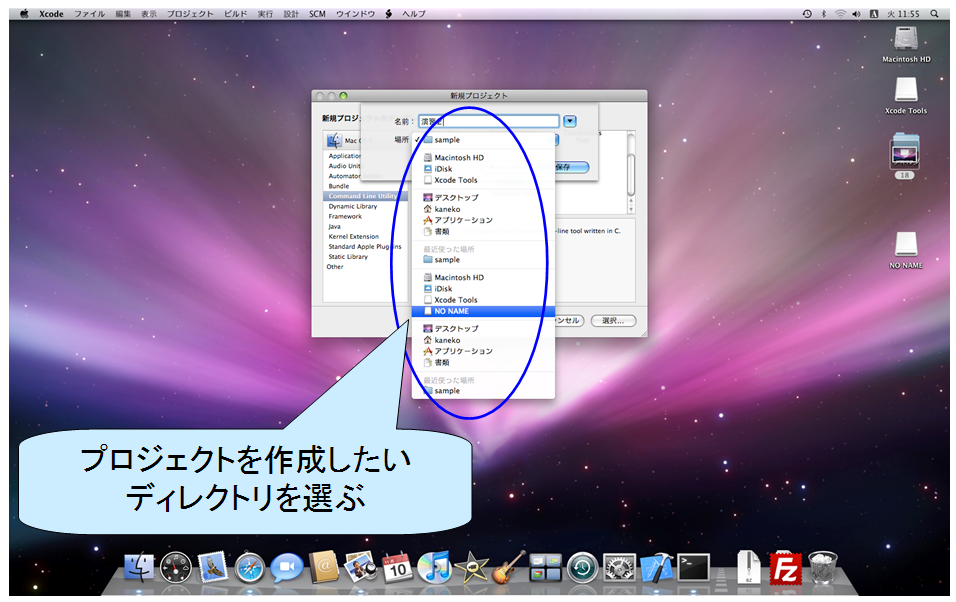This screenshot has width=956, height=602.
Task: Open the ヘルプ menu
Action: [414, 13]
